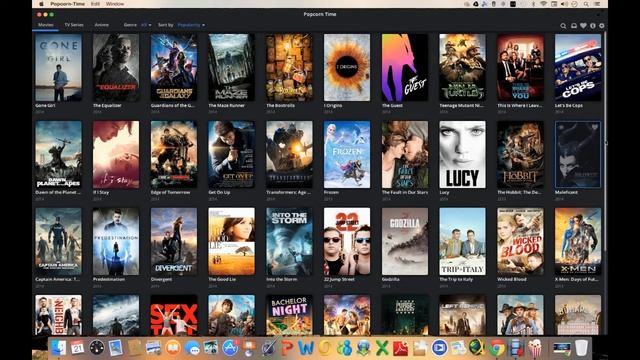Select the 22 Jump Street poster

coord(347,242)
